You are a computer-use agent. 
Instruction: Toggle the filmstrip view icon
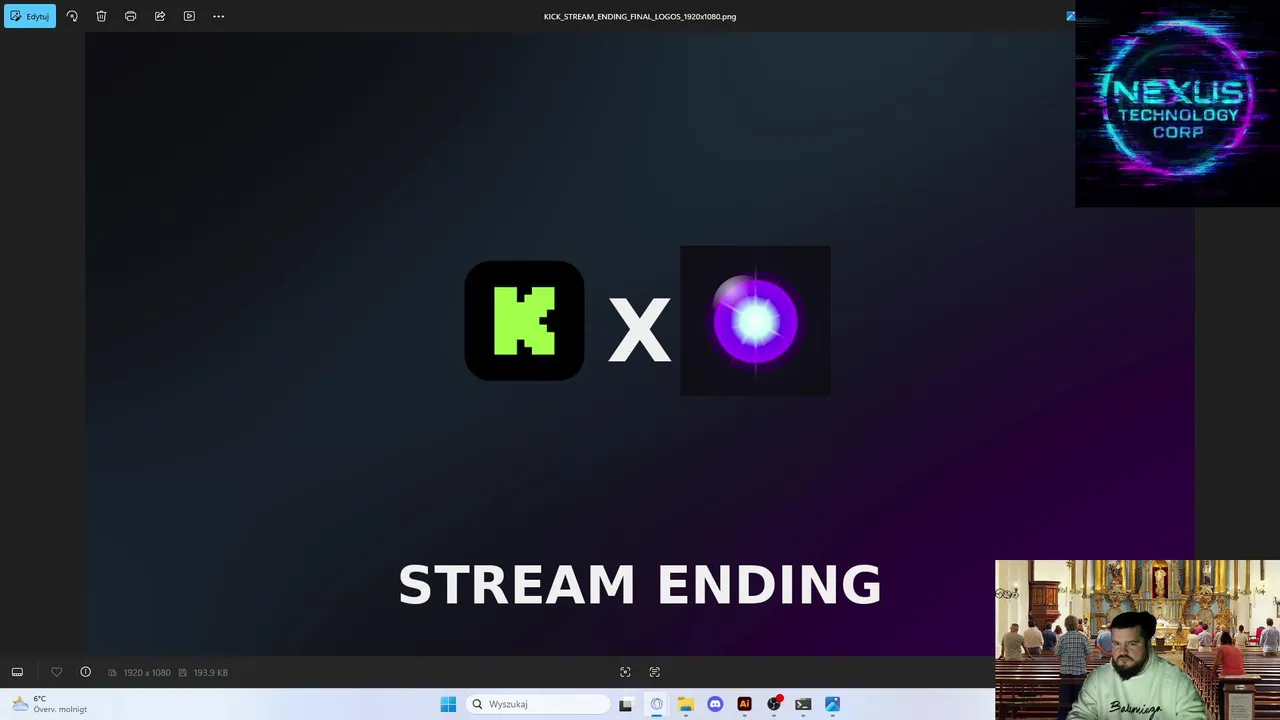(17, 672)
